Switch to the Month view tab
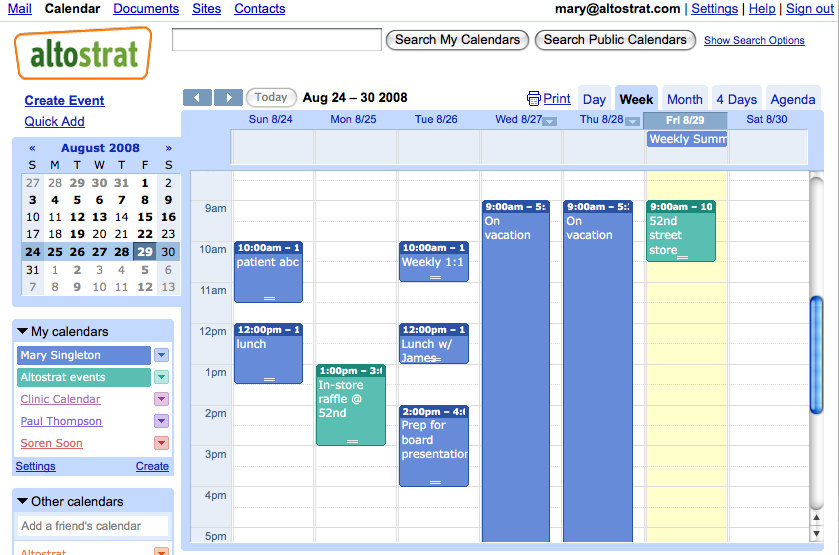The width and height of the screenshot is (839, 555). pos(684,99)
